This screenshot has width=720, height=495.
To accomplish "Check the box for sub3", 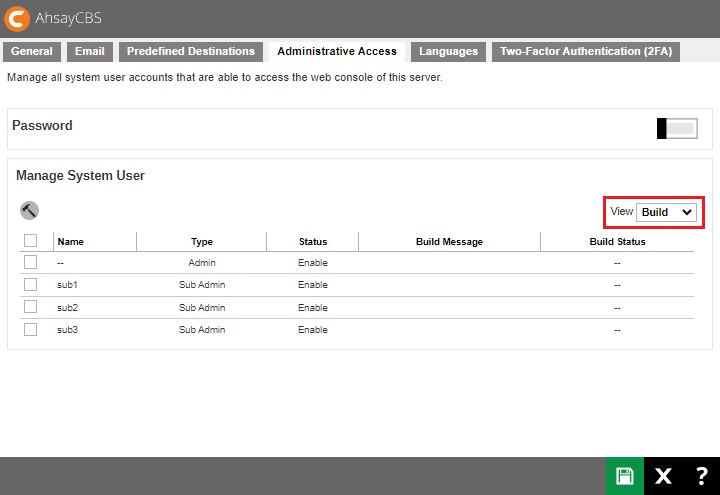I will pos(30,329).
